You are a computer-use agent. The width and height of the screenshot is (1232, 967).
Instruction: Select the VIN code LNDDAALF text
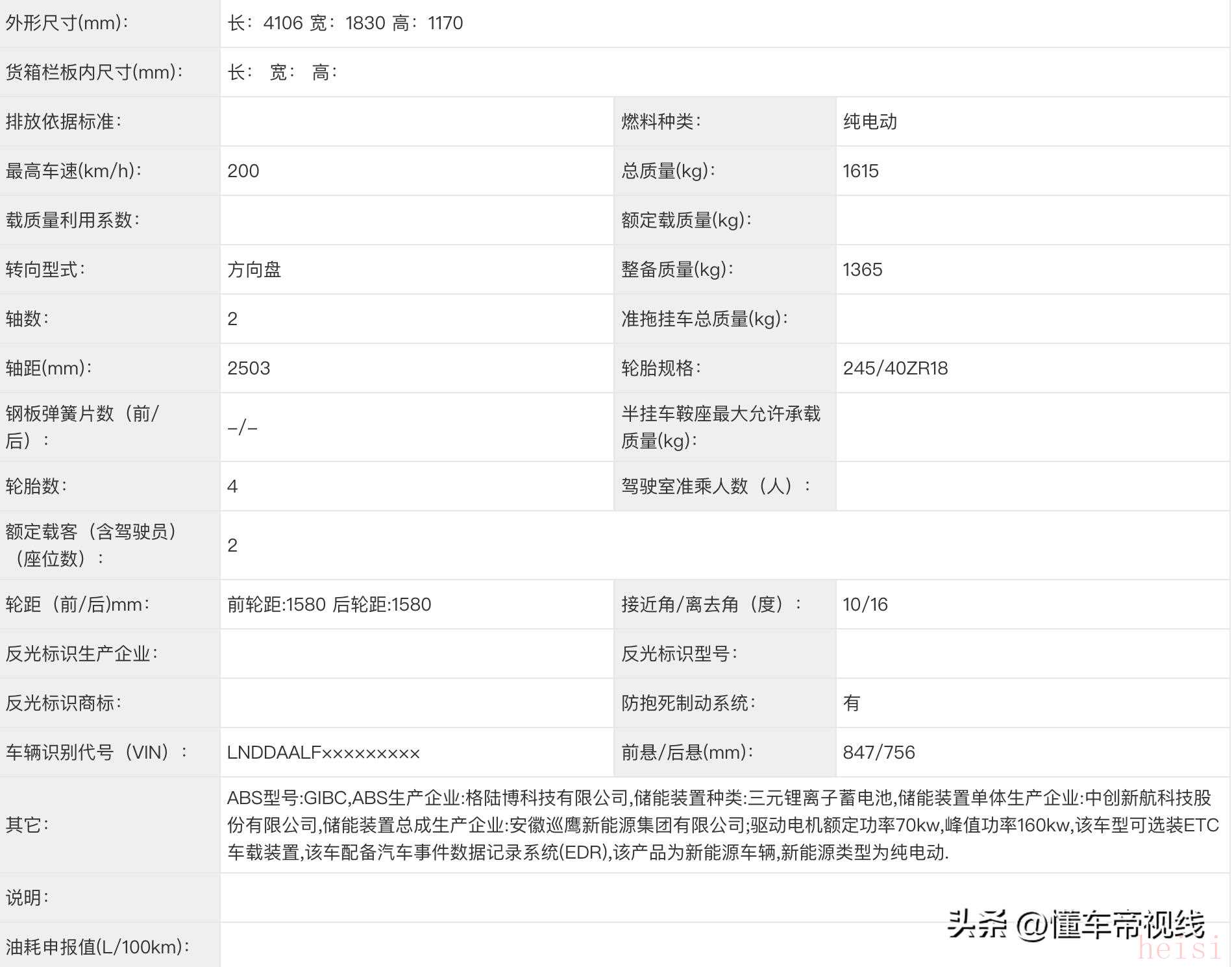323,752
